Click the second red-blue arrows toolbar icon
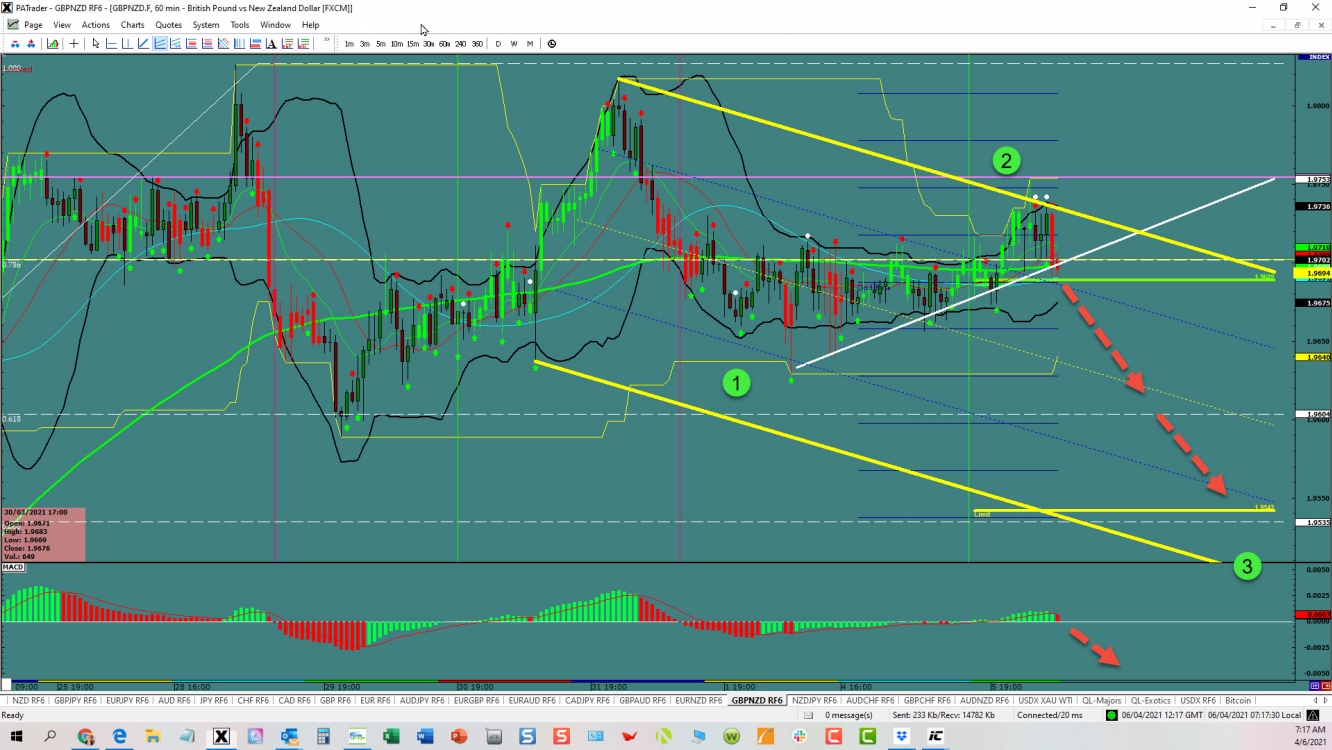 click(31, 43)
